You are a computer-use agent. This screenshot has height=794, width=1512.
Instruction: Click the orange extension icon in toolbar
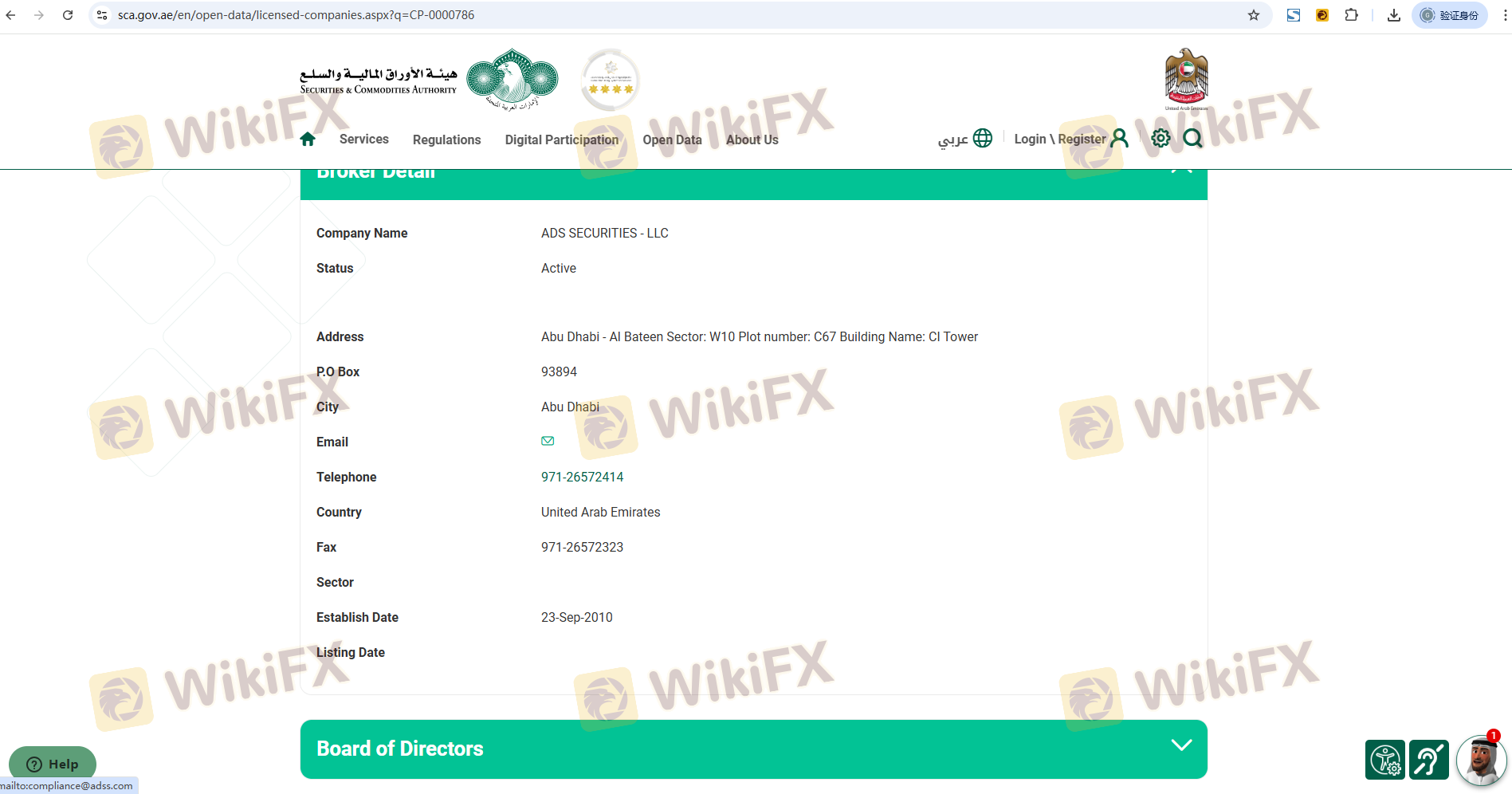[1322, 15]
